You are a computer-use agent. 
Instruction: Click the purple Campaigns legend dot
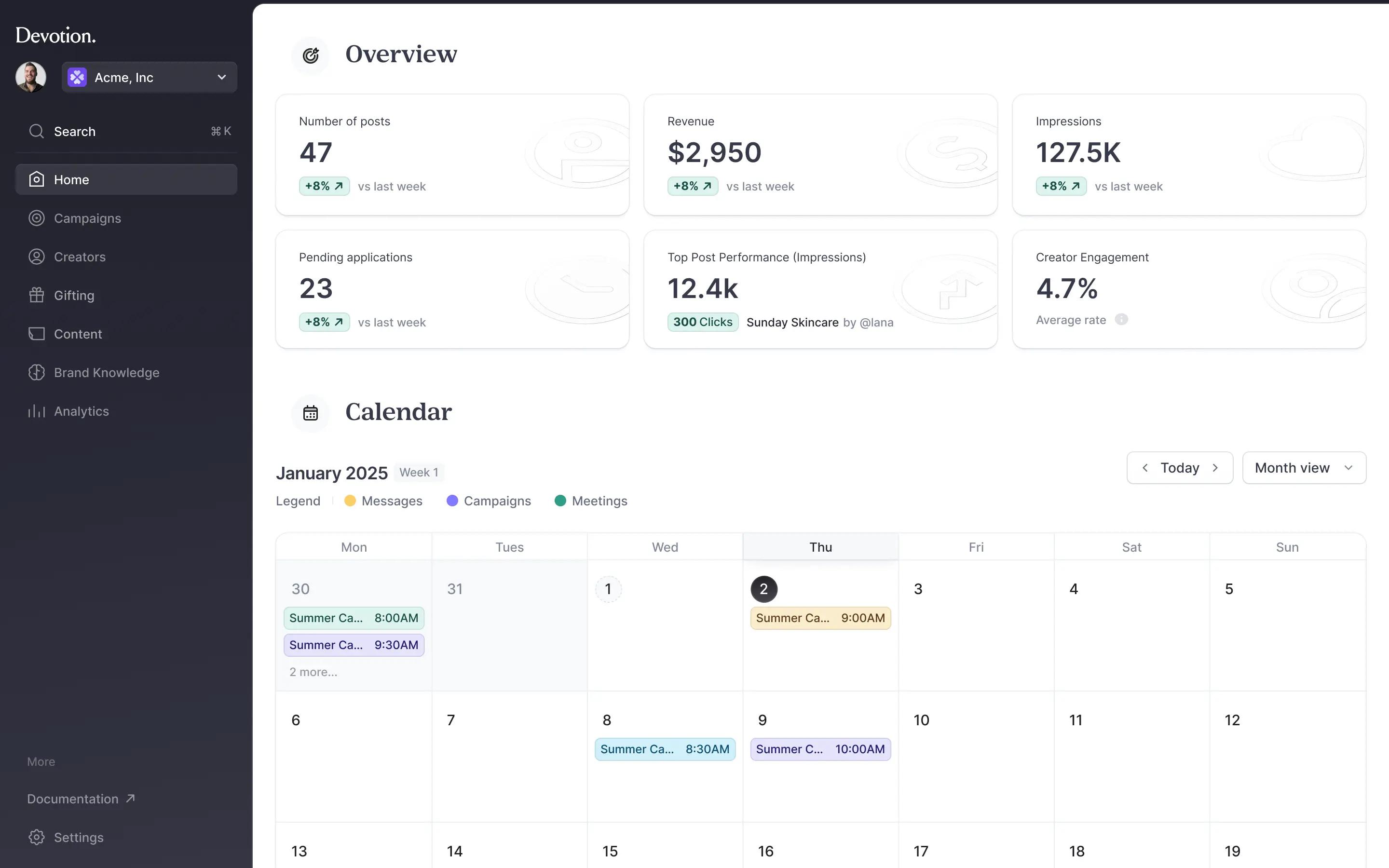point(452,501)
